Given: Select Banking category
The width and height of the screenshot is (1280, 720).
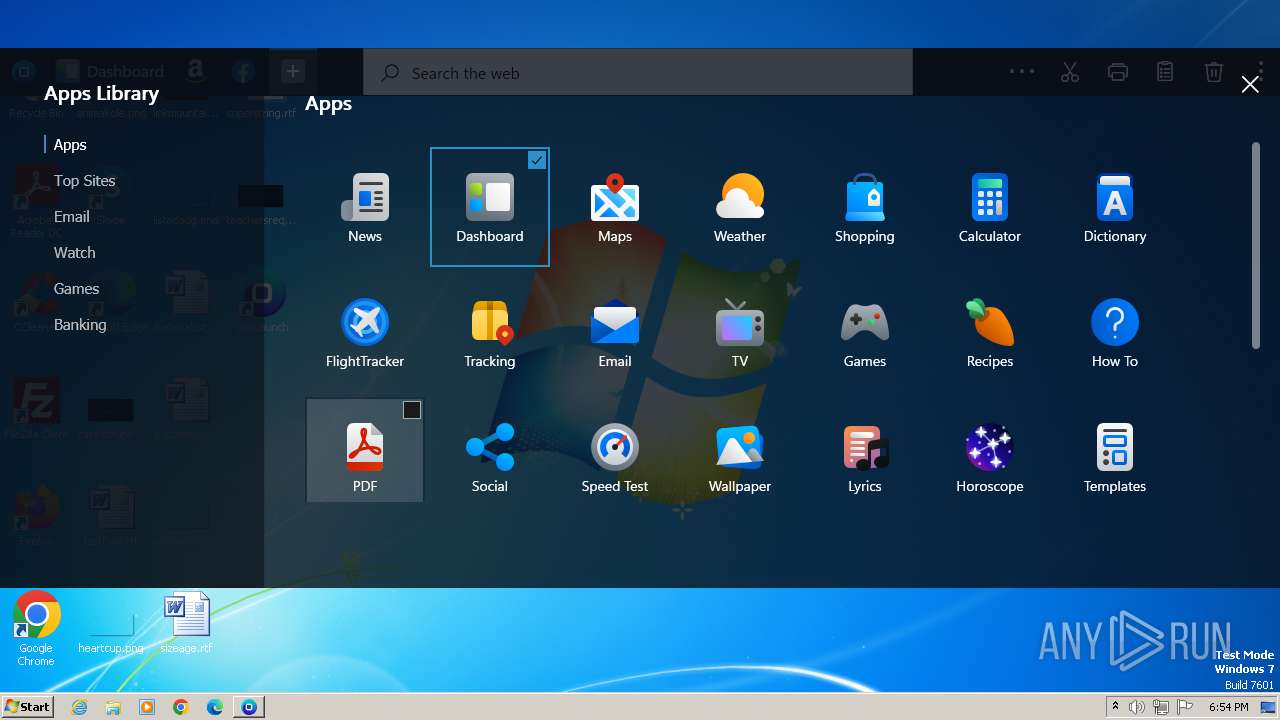Looking at the screenshot, I should click(80, 325).
